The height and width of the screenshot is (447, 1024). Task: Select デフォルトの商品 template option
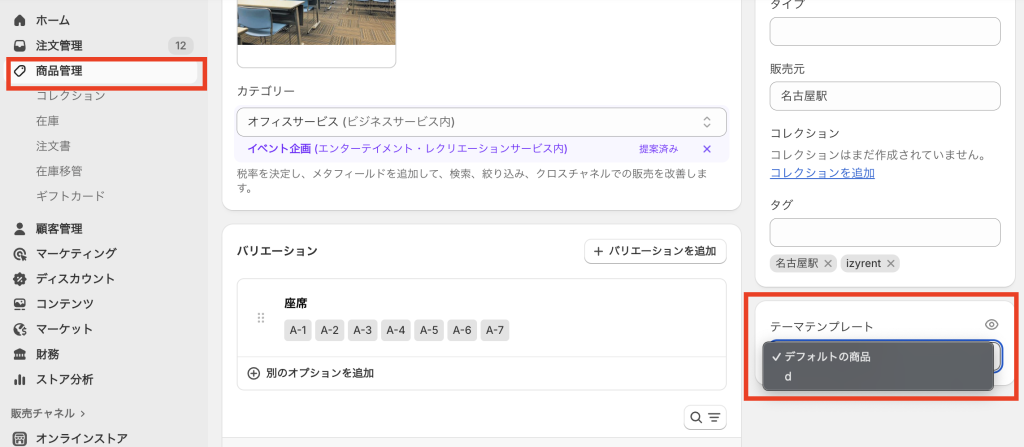pyautogui.click(x=828, y=357)
